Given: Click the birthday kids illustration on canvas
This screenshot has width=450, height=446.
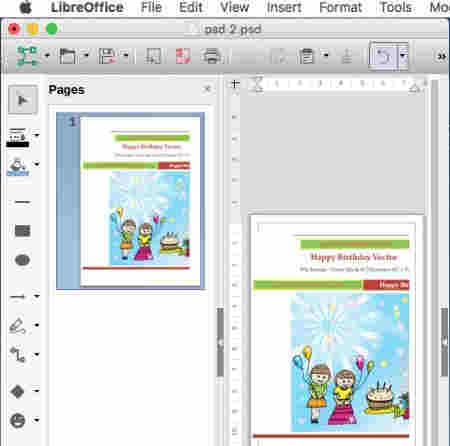Looking at the screenshot, I should tap(350, 363).
